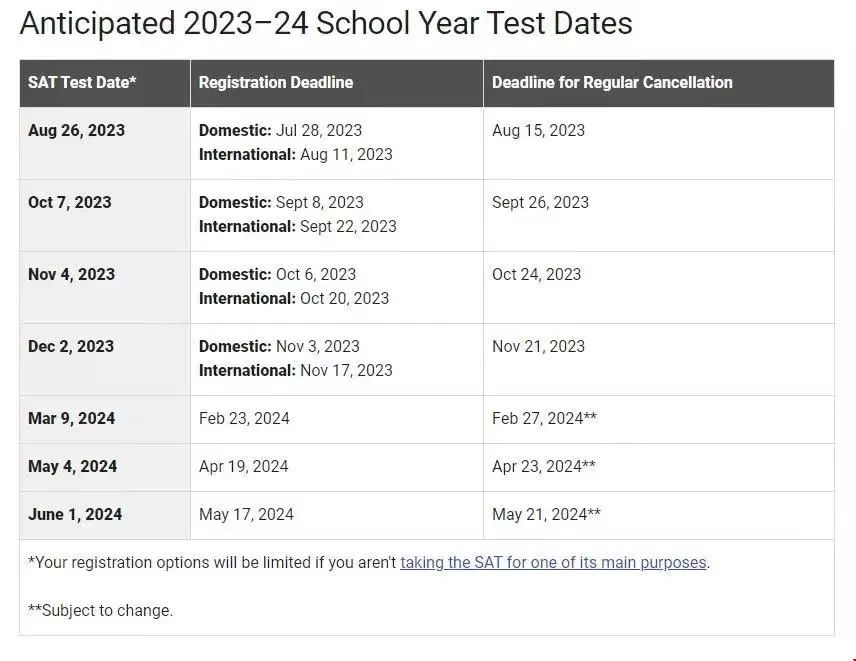
Task: Select the Mar 9, 2024 test date cell
Action: (x=105, y=419)
